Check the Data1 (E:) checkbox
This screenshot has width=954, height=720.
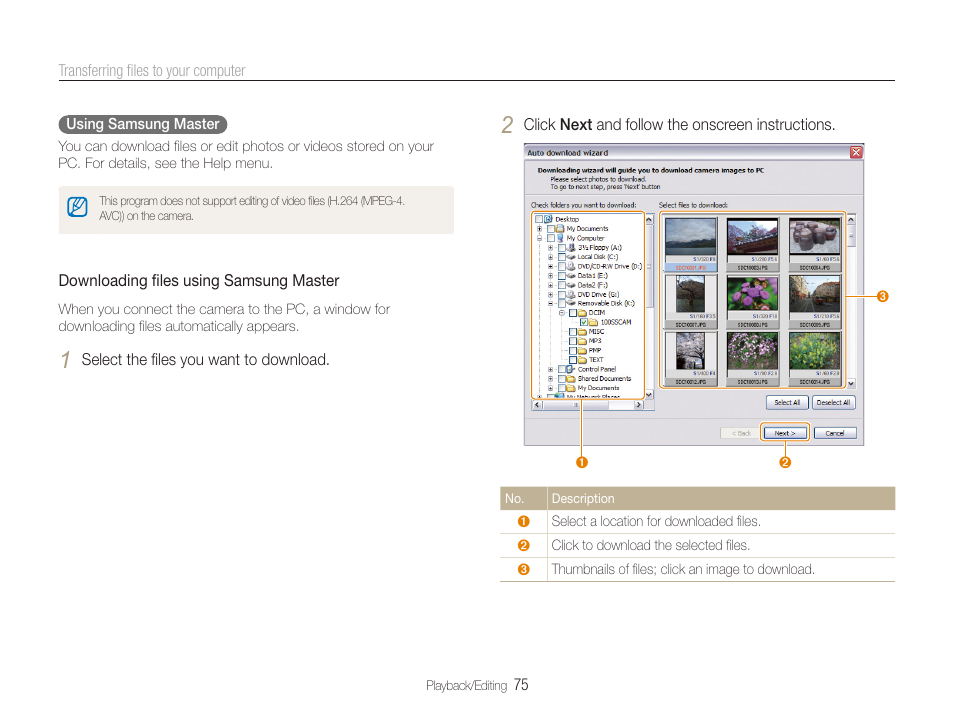click(562, 276)
